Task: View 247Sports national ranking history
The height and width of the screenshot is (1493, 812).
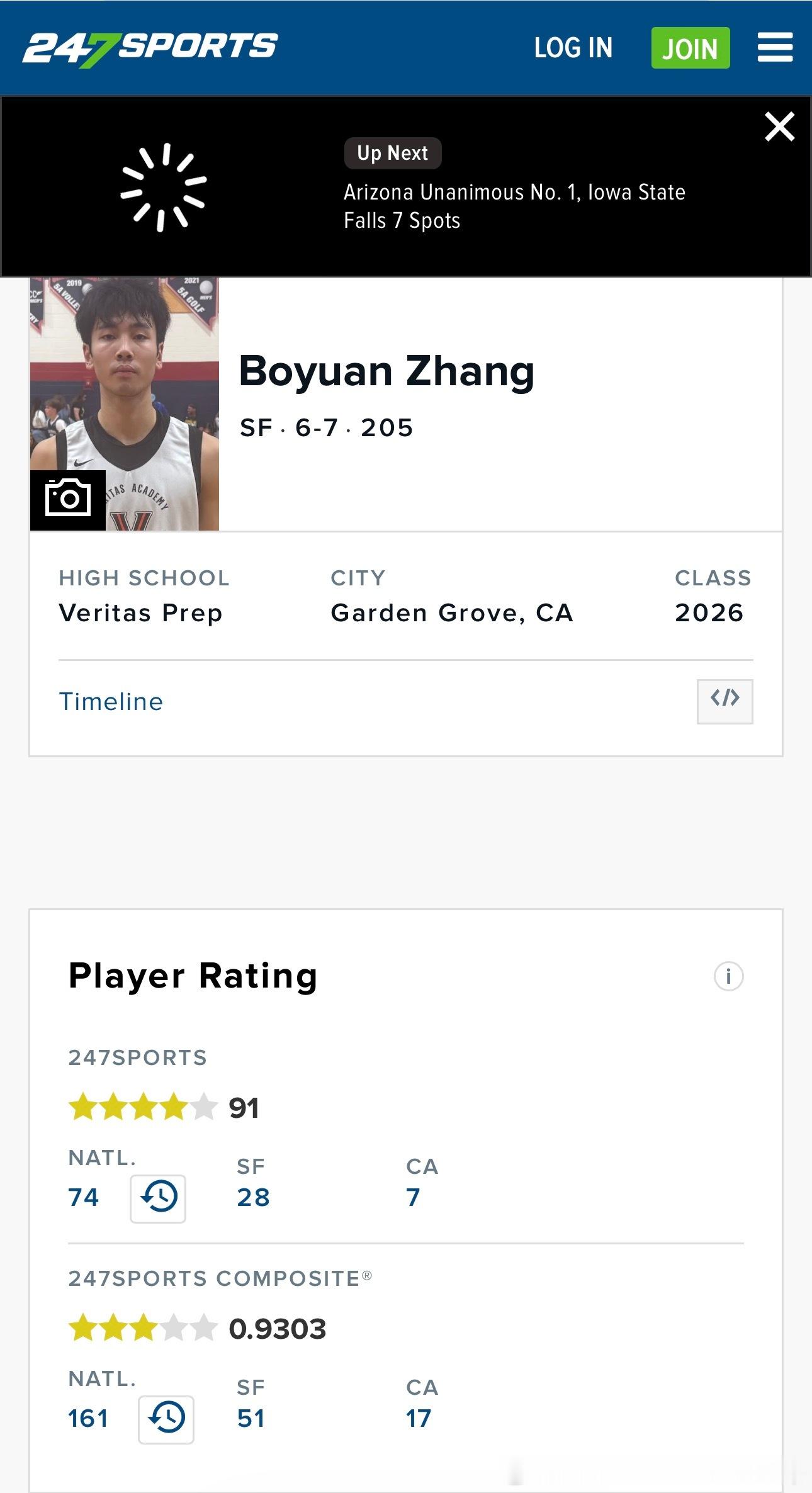Action: (x=158, y=1198)
